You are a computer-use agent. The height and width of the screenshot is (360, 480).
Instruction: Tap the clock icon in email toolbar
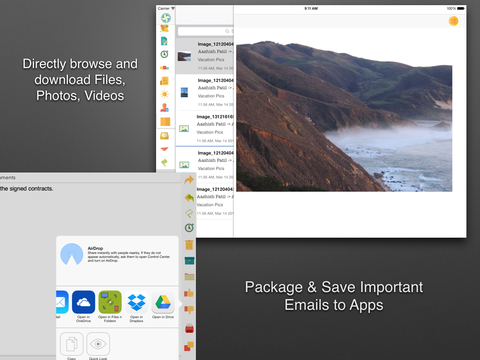(x=189, y=228)
